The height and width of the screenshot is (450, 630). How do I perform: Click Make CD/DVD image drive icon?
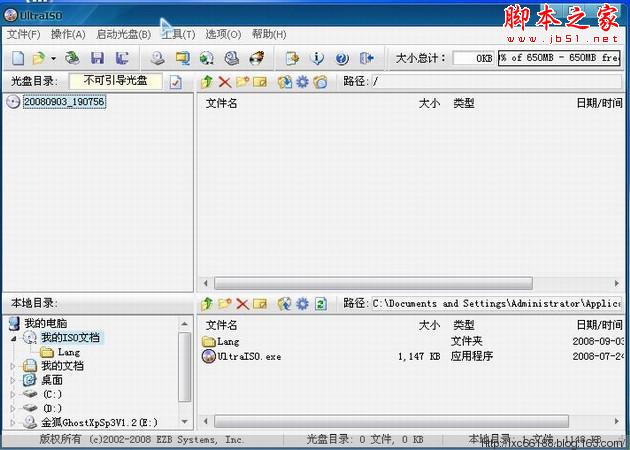tap(158, 59)
